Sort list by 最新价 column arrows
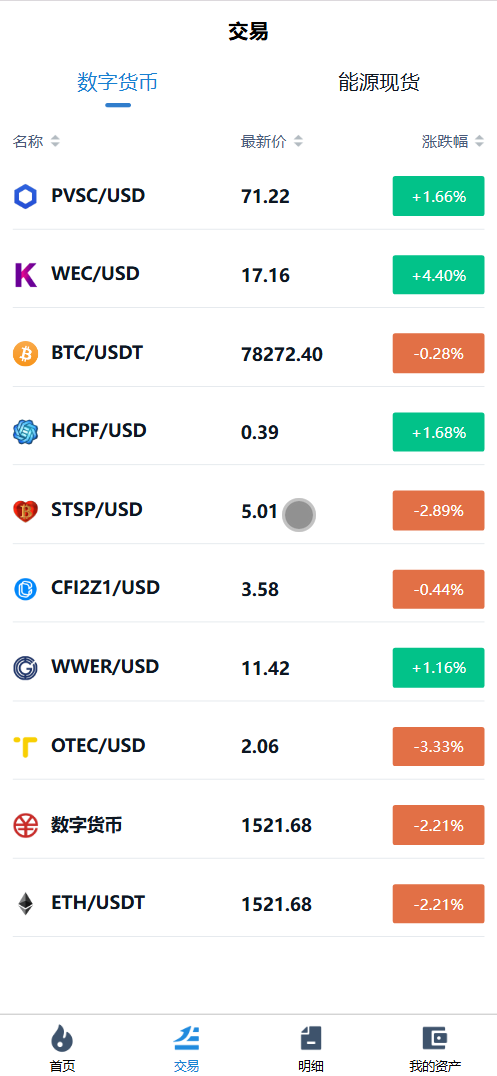 click(x=298, y=141)
